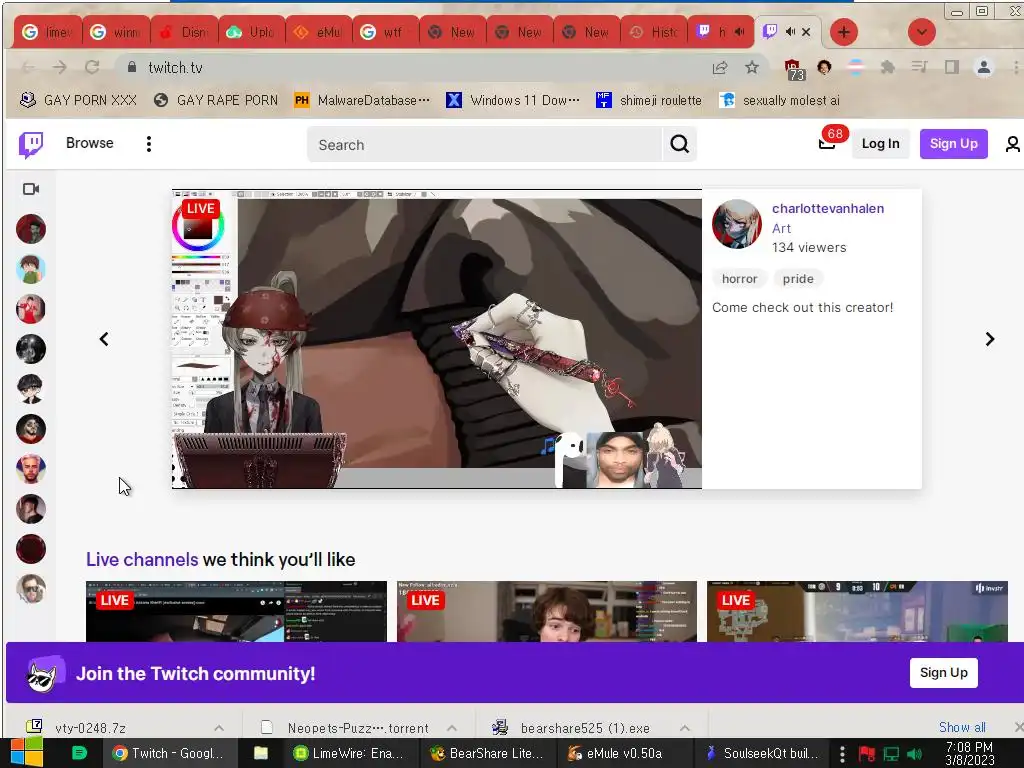The height and width of the screenshot is (768, 1024).
Task: Switch to the History tab
Action: pos(654,32)
